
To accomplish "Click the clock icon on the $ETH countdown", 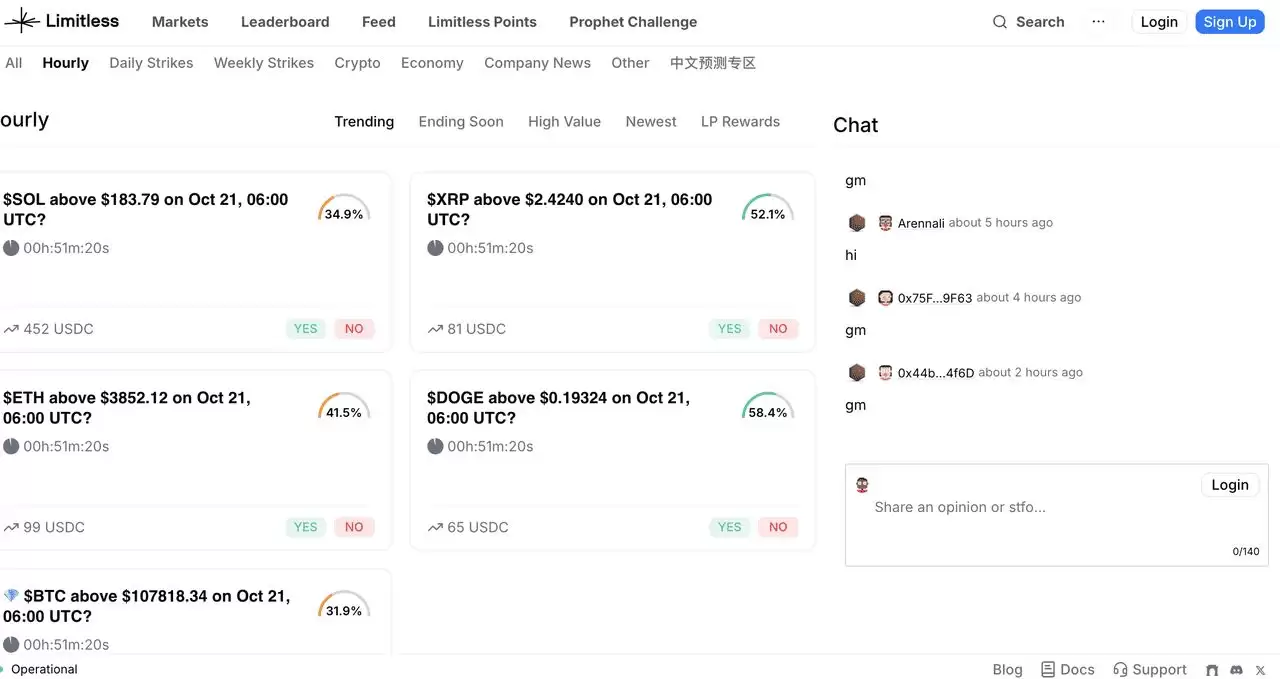I will pyautogui.click(x=10, y=446).
